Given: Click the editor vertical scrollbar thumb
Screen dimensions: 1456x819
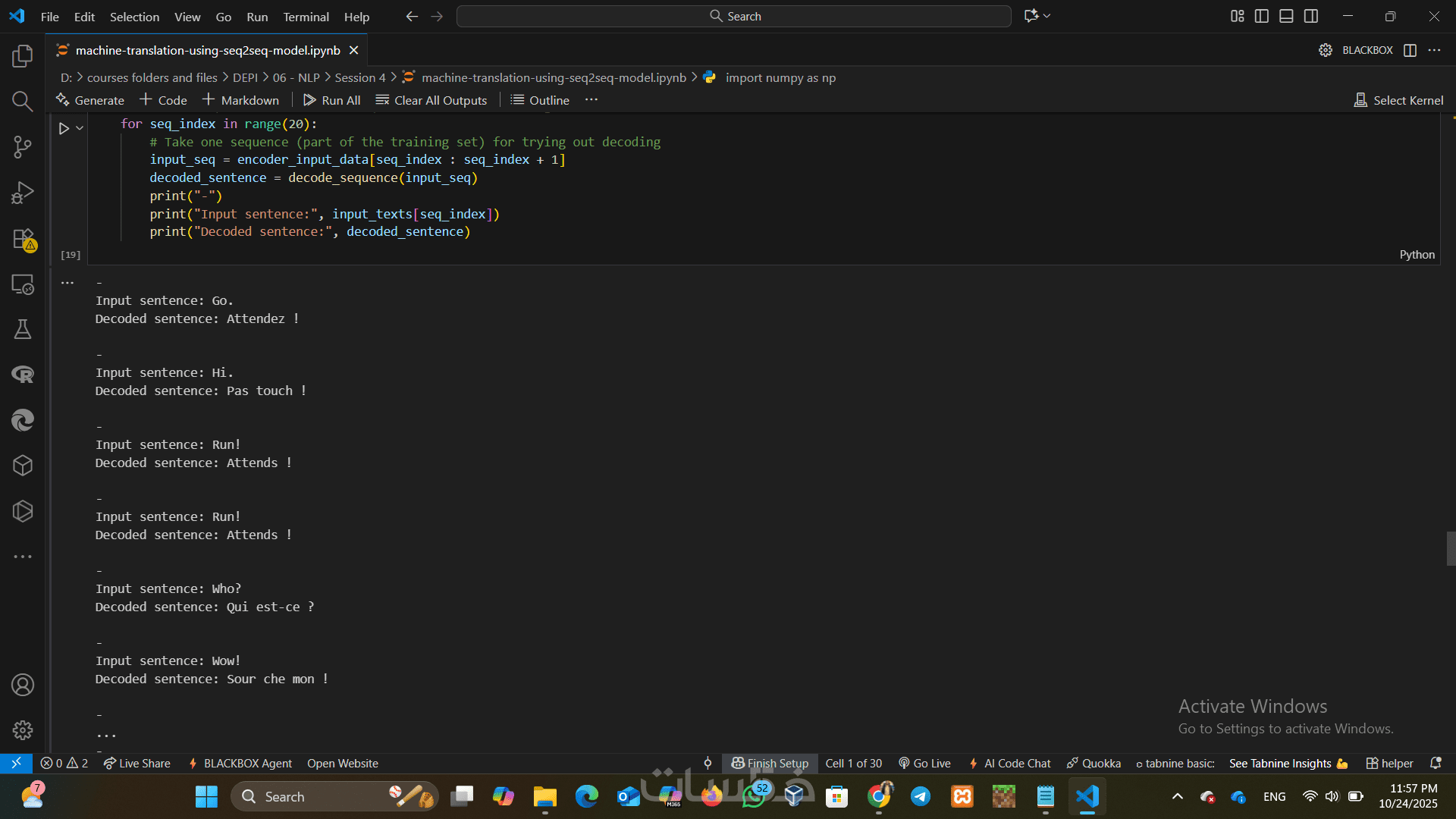Looking at the screenshot, I should [x=1451, y=548].
